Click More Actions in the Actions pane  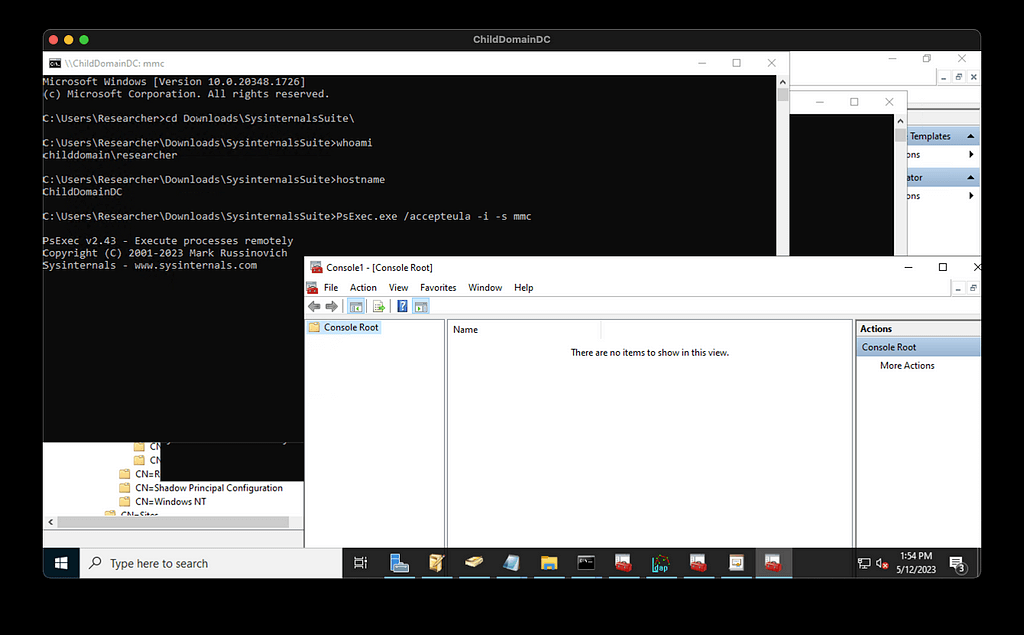907,366
